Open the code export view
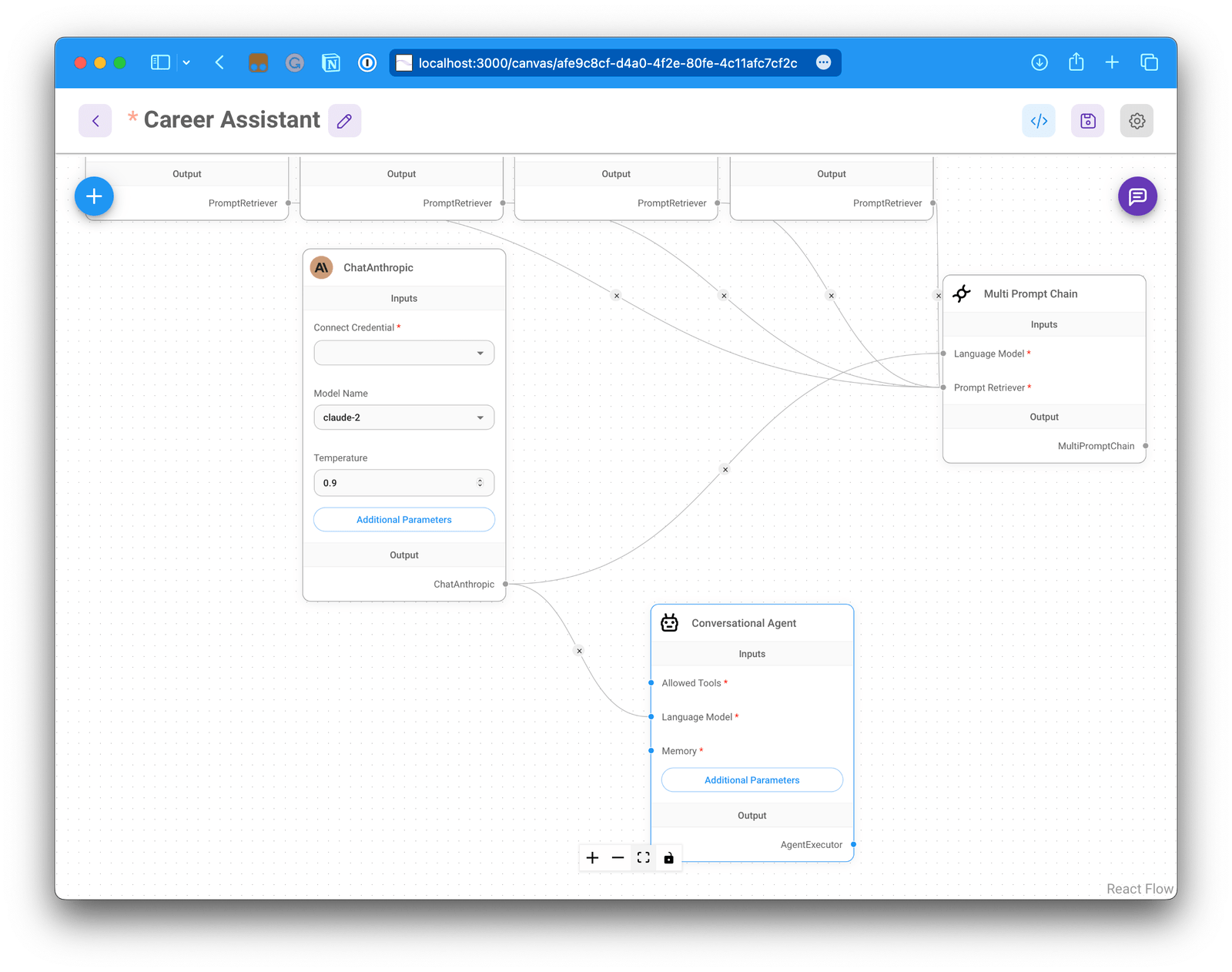This screenshot has height=972, width=1232. (x=1039, y=120)
